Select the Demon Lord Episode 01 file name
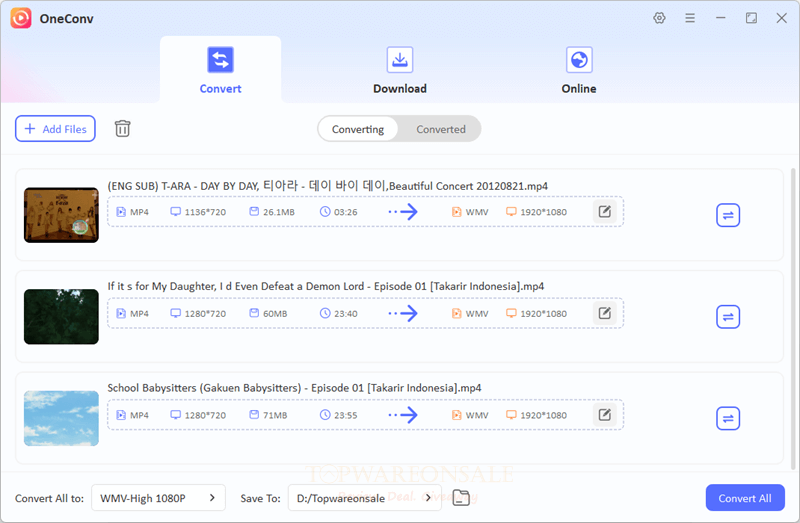Image resolution: width=800 pixels, height=523 pixels. (326, 286)
